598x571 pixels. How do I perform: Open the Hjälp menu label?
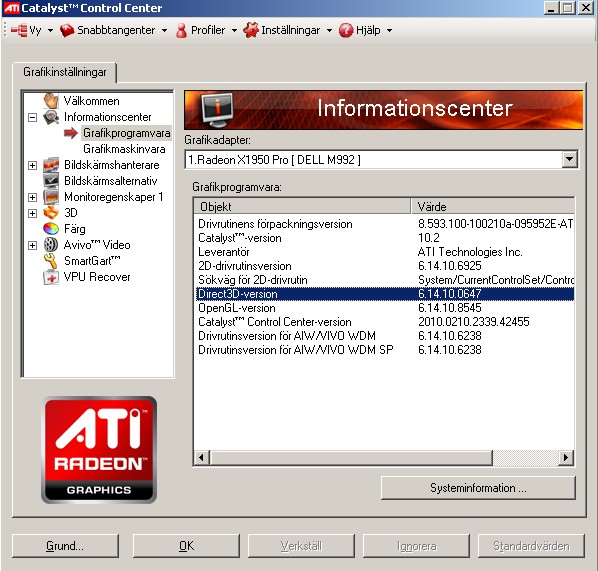(x=368, y=30)
